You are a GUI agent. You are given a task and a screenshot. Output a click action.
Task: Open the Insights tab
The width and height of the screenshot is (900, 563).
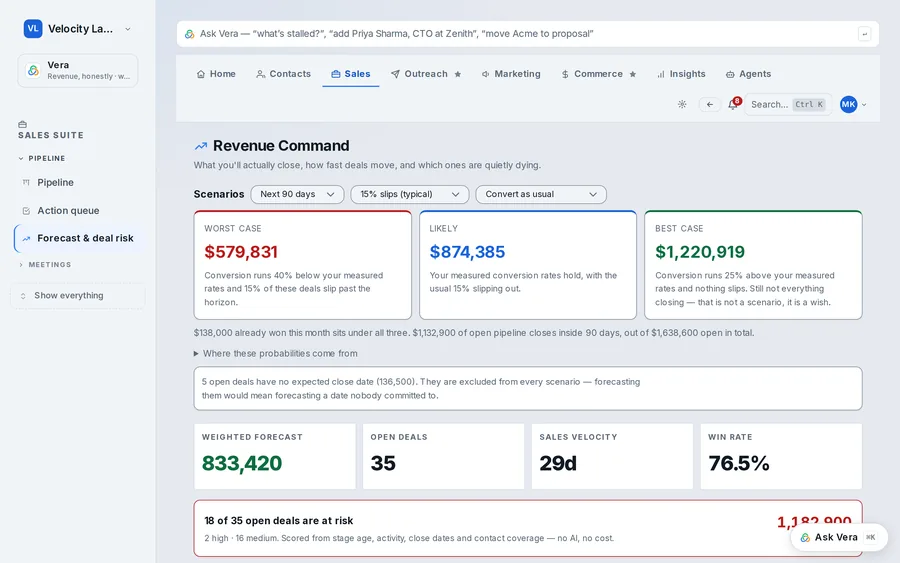click(x=681, y=74)
